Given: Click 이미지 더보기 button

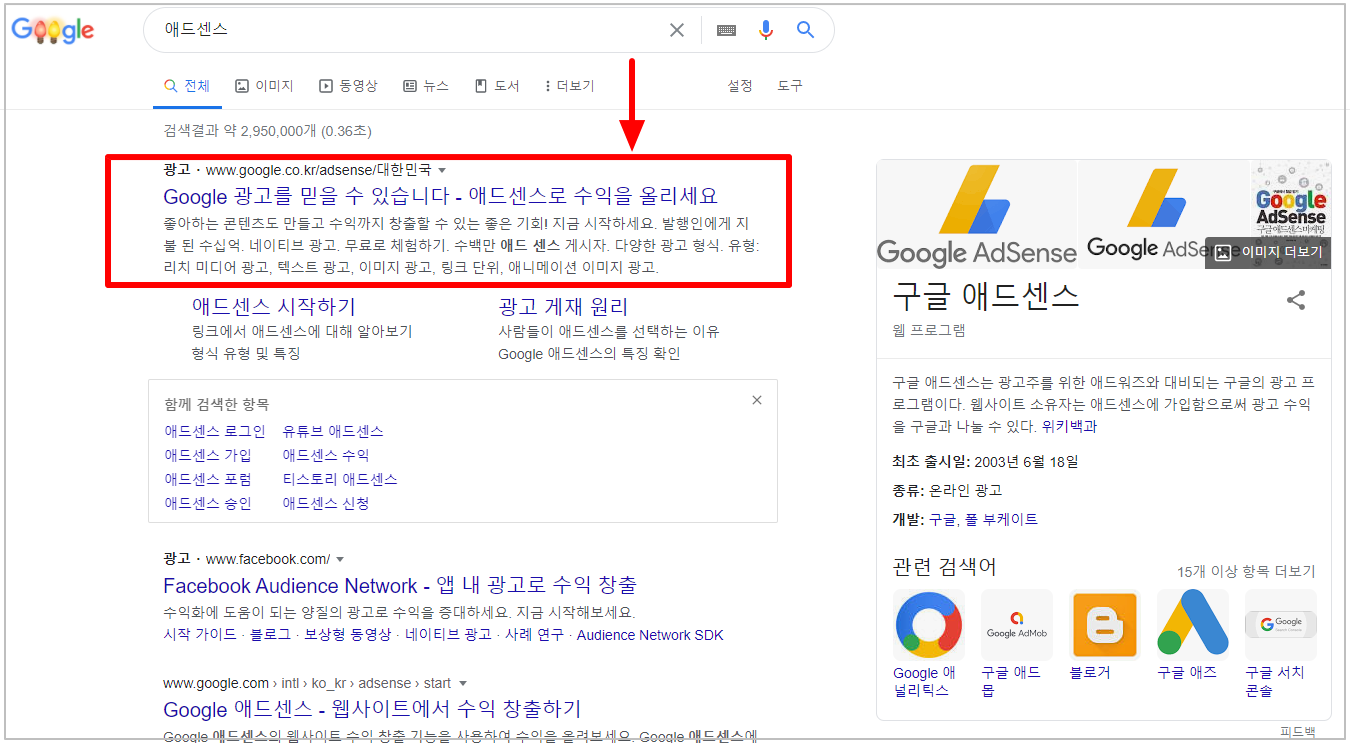Looking at the screenshot, I should [1268, 252].
